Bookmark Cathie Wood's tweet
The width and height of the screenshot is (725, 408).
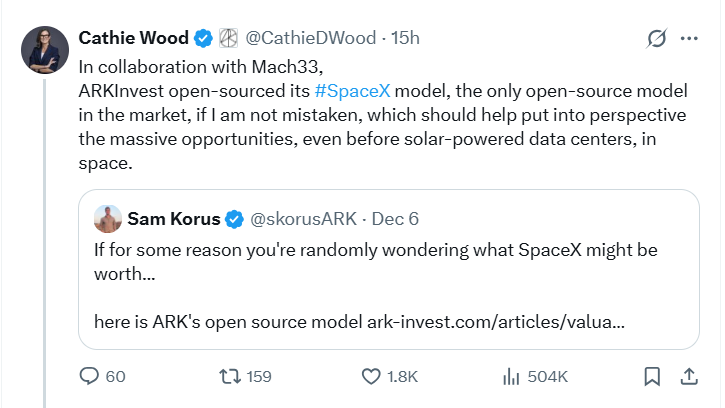[651, 376]
